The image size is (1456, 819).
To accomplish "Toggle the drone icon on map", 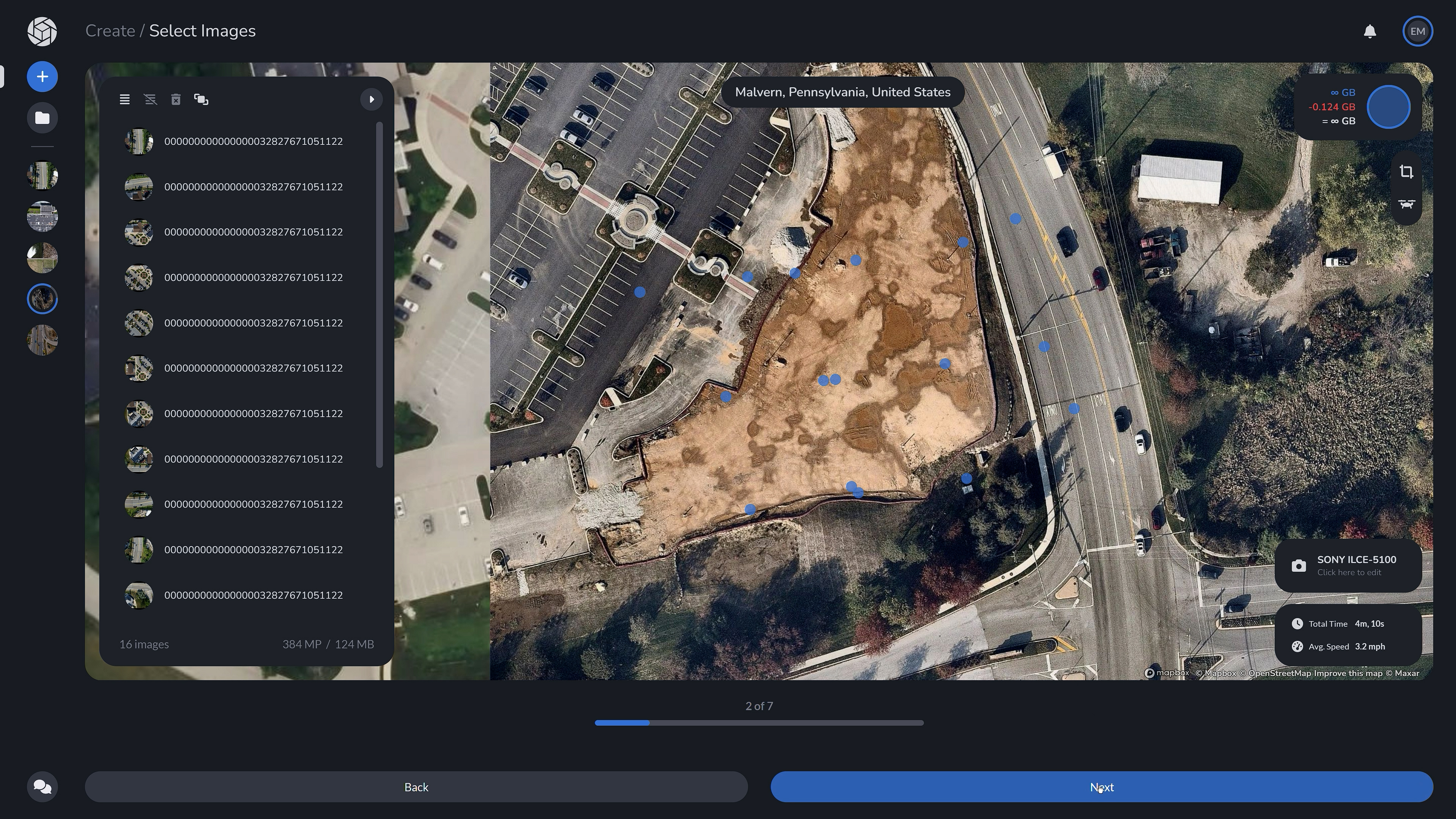I will tap(1406, 204).
